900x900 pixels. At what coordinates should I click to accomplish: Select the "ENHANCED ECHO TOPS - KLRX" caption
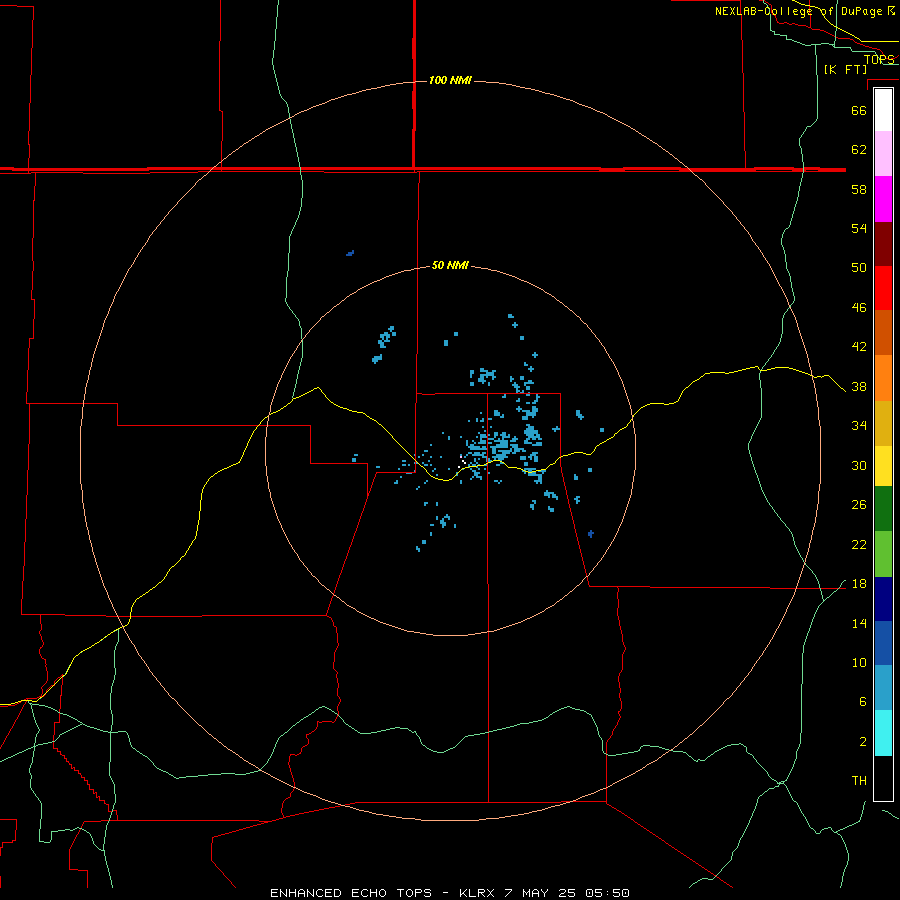[x=385, y=893]
